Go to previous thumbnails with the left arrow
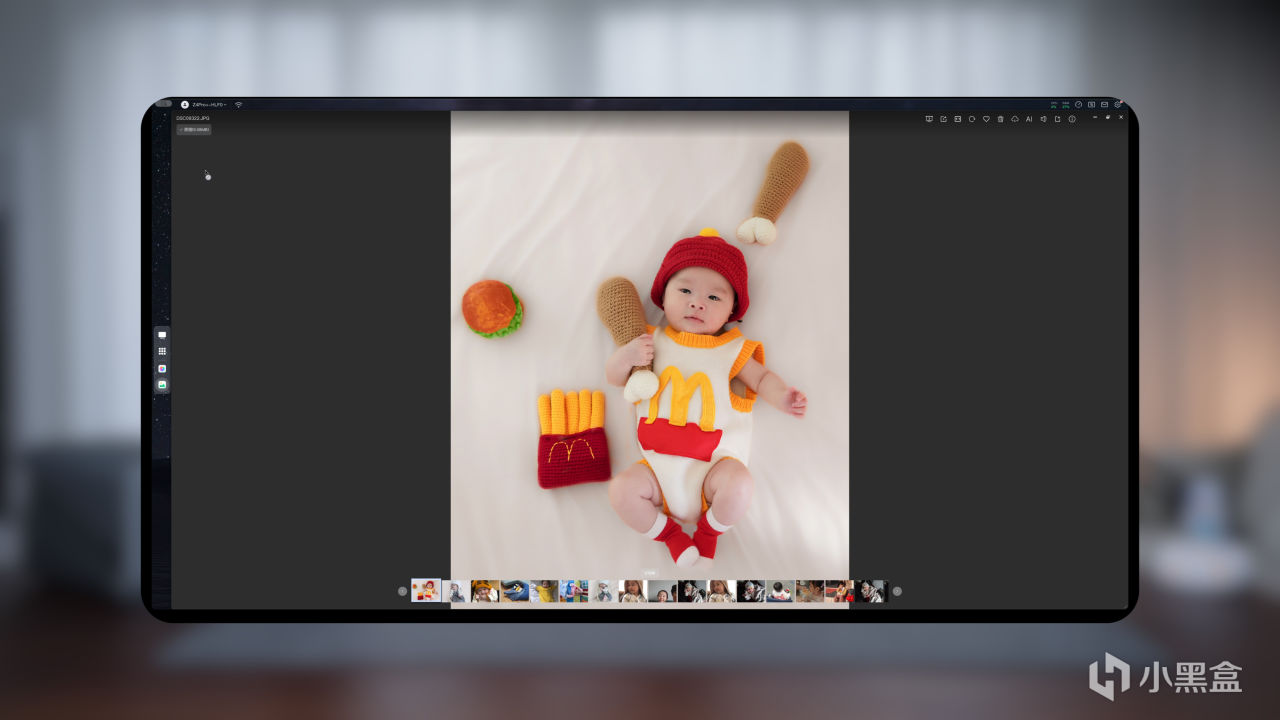The width and height of the screenshot is (1280, 720). [402, 591]
